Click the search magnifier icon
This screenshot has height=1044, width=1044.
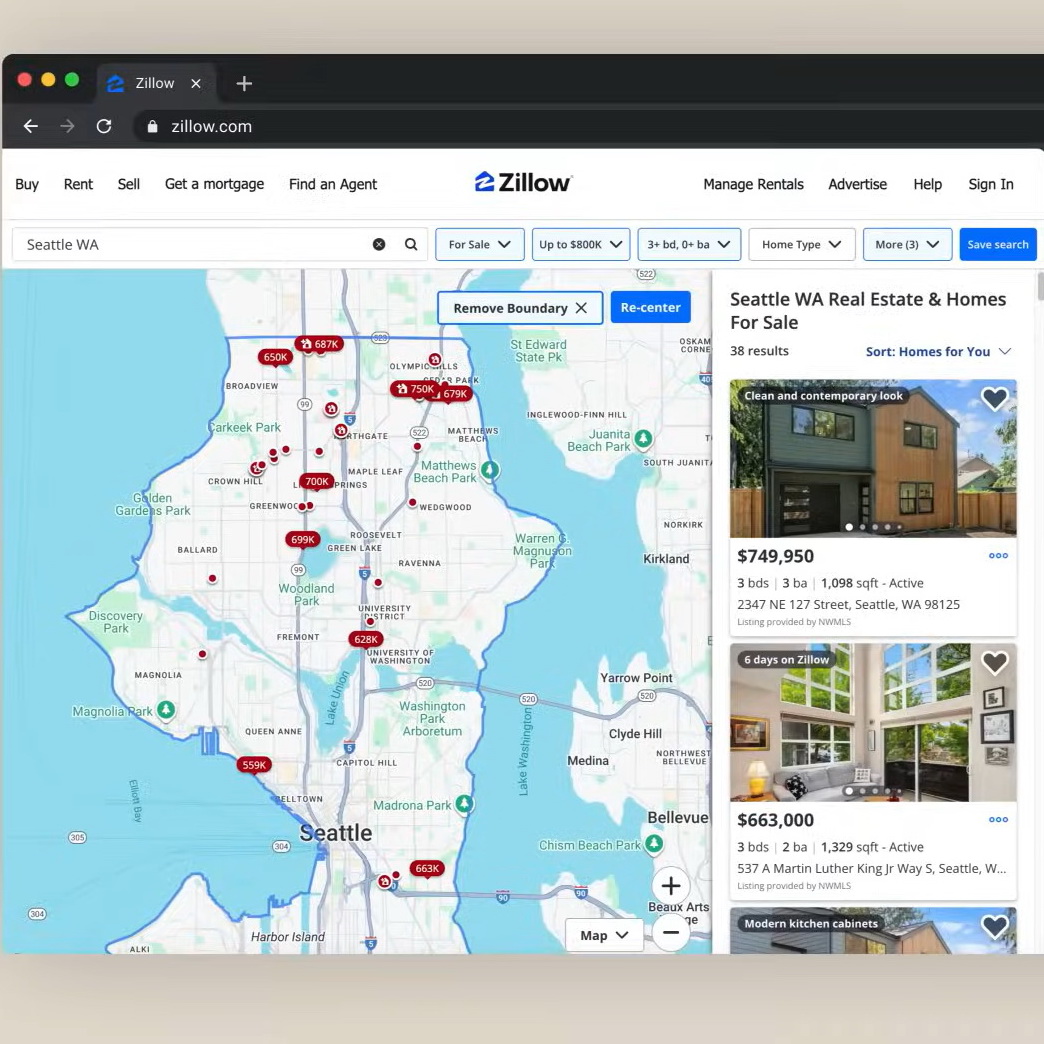[411, 244]
